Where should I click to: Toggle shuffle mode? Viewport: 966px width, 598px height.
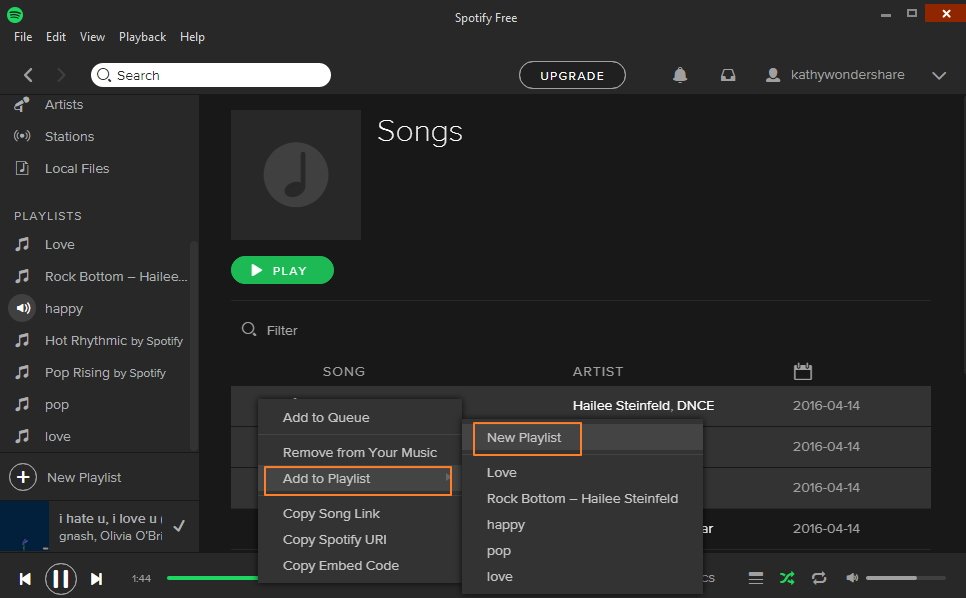point(787,578)
